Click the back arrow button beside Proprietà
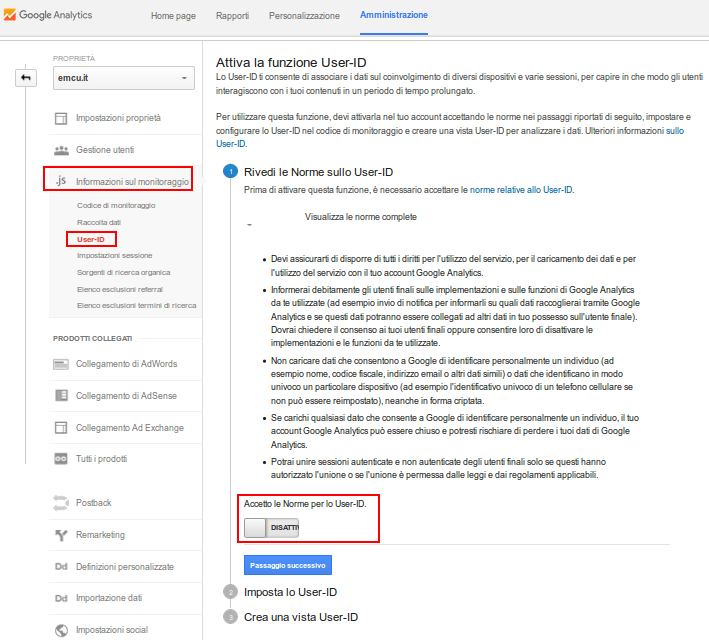 [x=26, y=78]
